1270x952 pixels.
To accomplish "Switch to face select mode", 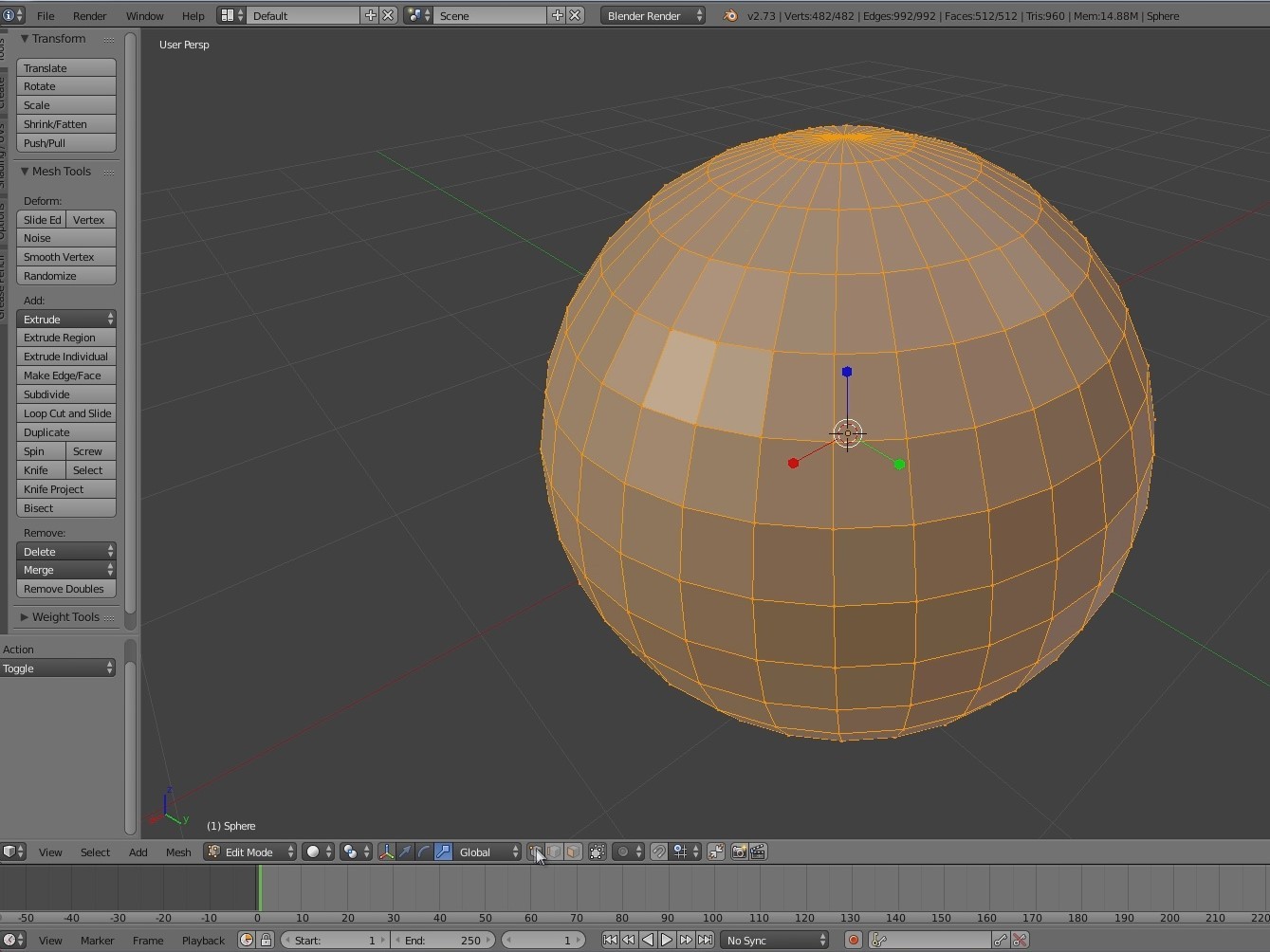I will (x=573, y=851).
